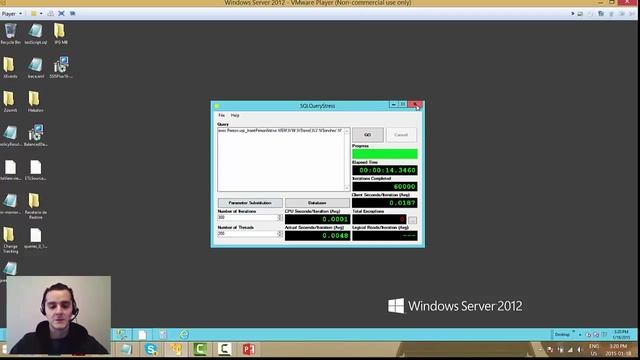
Task: Open the Recycle Bin desktop icon
Action: pos(10,33)
